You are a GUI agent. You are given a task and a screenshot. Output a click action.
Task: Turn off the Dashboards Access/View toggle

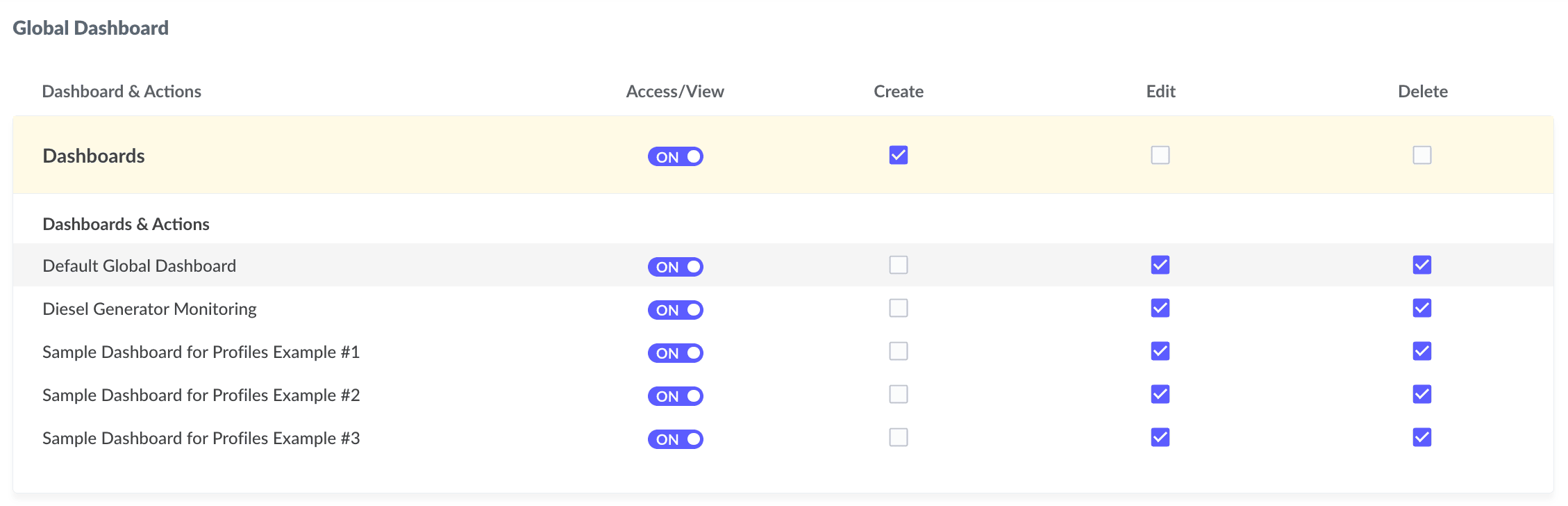click(x=676, y=156)
